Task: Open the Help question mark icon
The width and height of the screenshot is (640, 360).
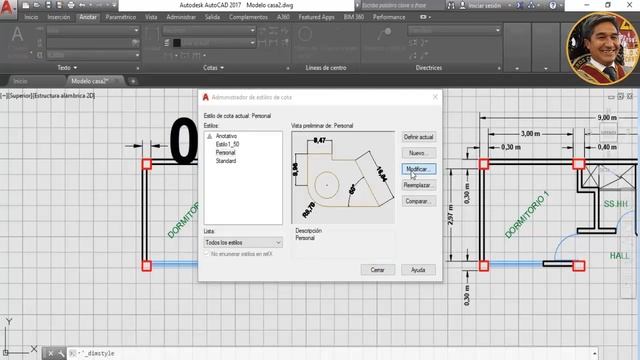Action: pyautogui.click(x=553, y=5)
